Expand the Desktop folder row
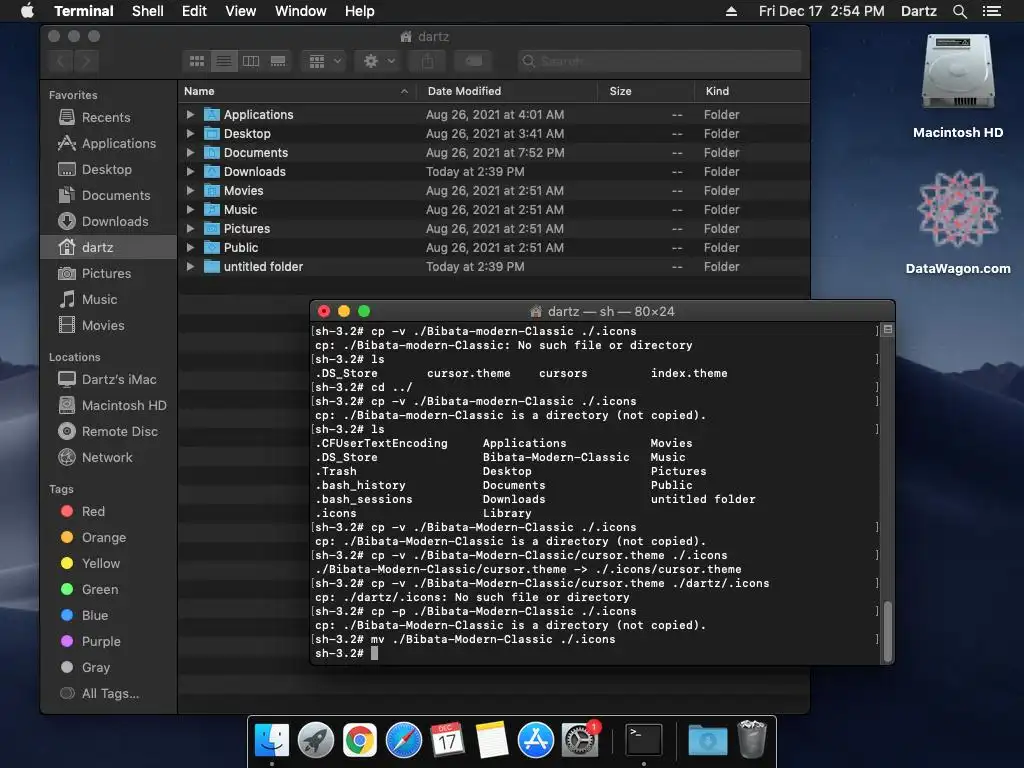 [x=190, y=133]
